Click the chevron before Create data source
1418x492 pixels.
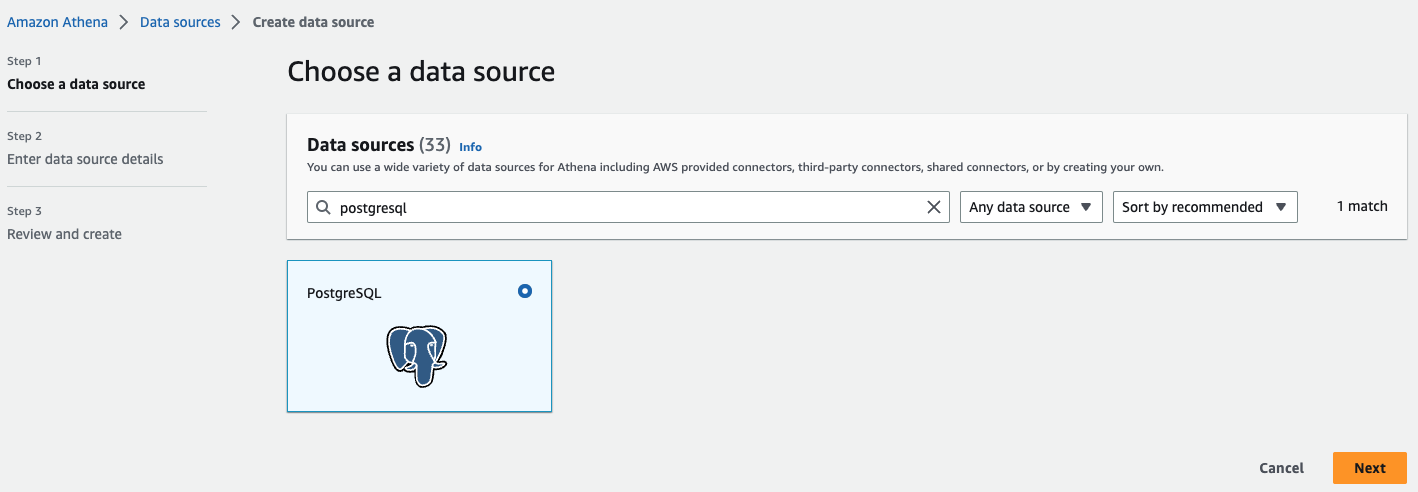237,22
